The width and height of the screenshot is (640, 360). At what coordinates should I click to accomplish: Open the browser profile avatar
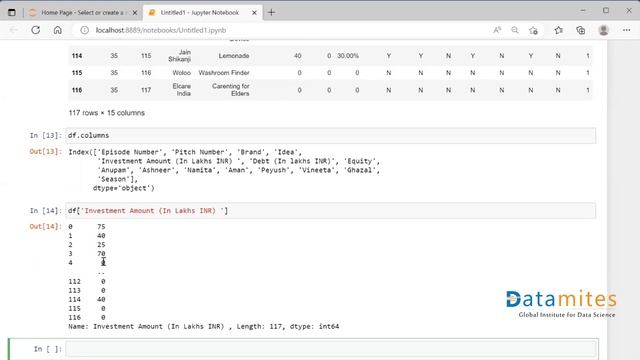(x=604, y=30)
